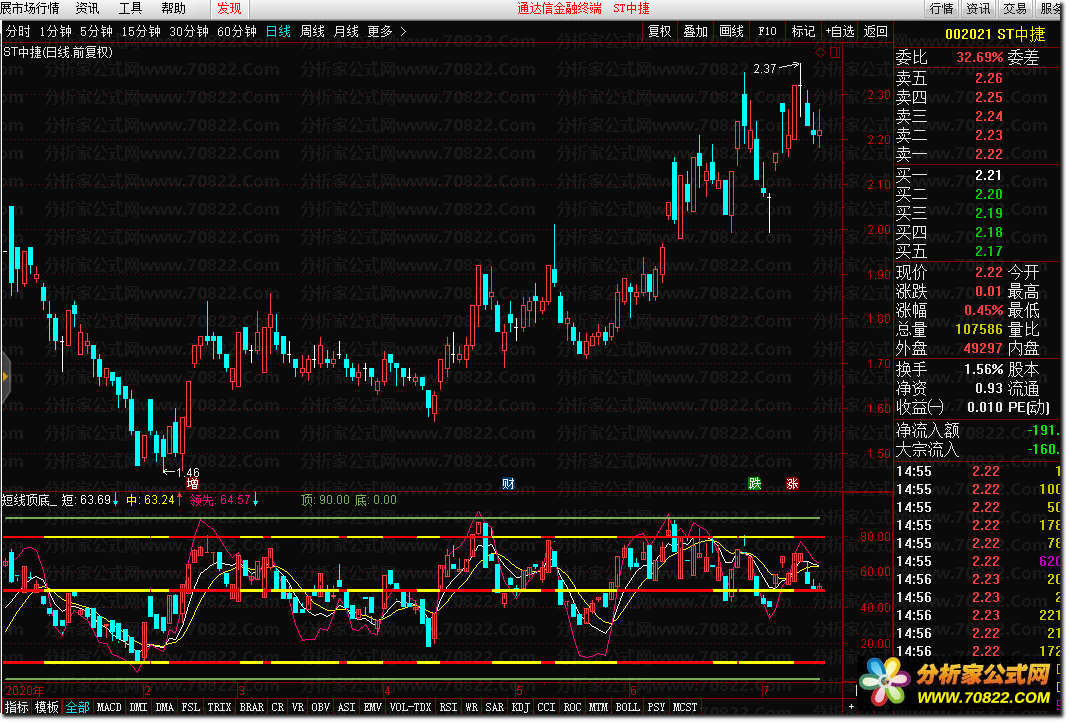Image resolution: width=1069 pixels, height=722 pixels.
Task: Select the PSY indicator
Action: pos(657,707)
